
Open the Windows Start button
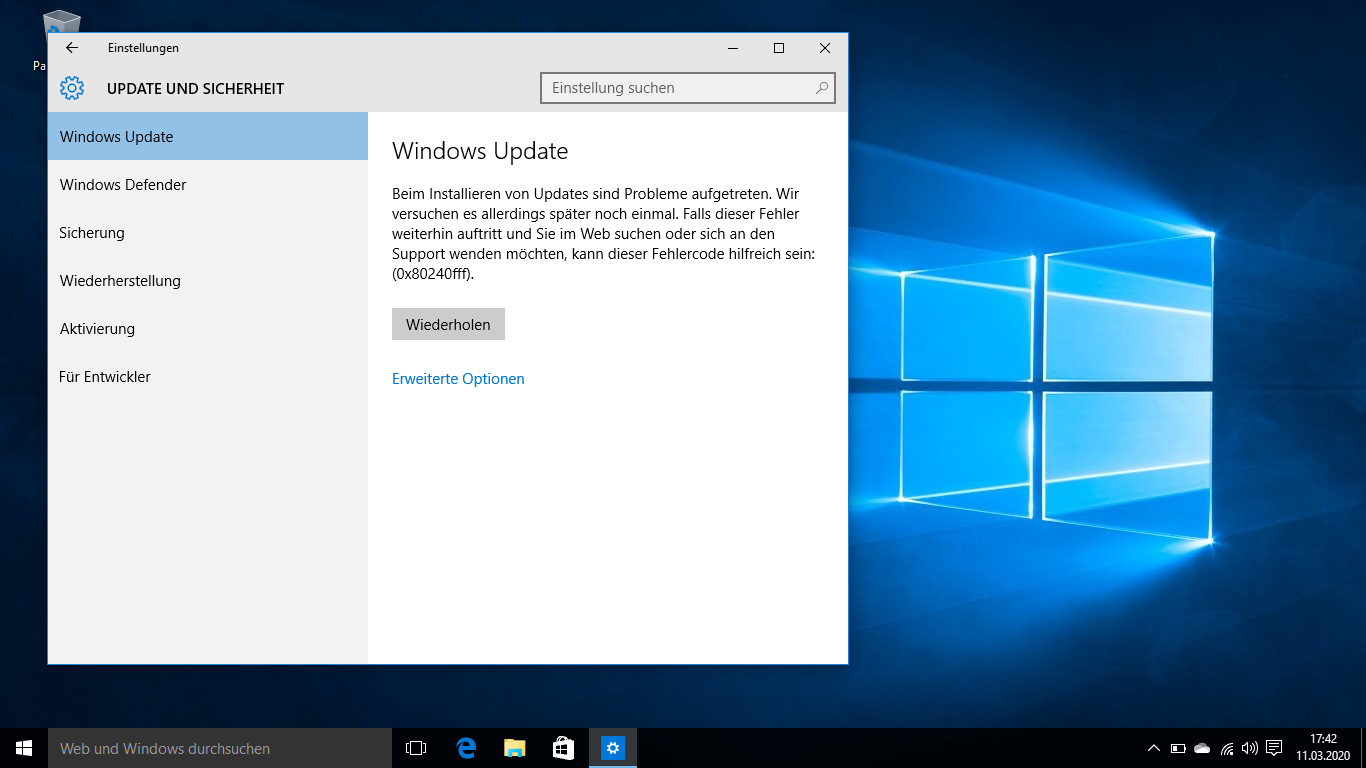click(24, 748)
